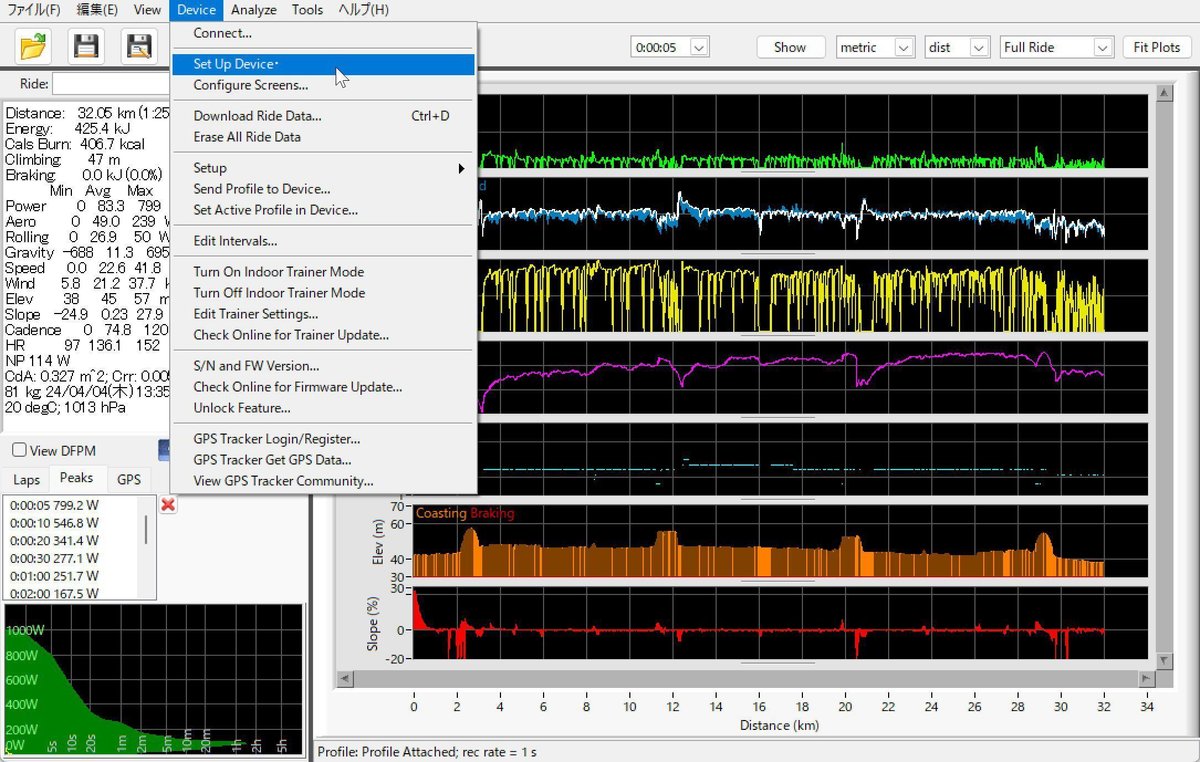Image resolution: width=1200 pixels, height=762 pixels.
Task: Click the scroll-down arrow of the plots scrollbar
Action: [x=1164, y=662]
